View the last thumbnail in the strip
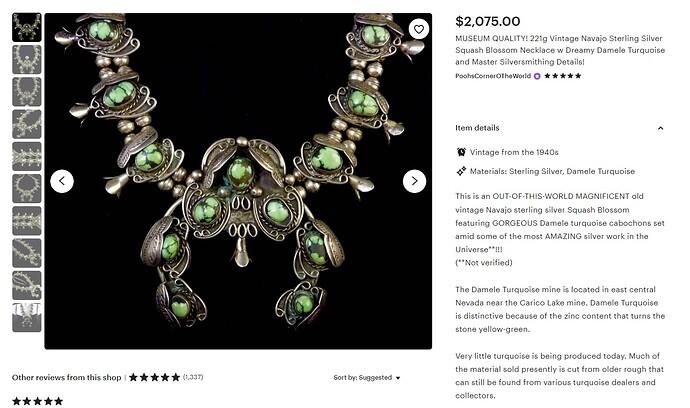Screen dimensions: 690x408 [x=27, y=317]
